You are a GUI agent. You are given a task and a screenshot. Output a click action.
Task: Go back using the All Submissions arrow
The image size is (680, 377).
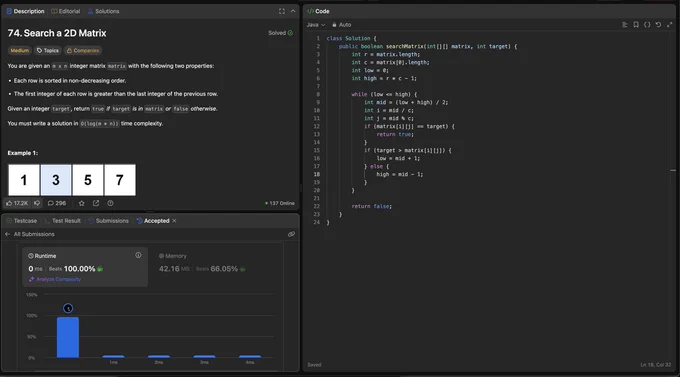[x=7, y=234]
